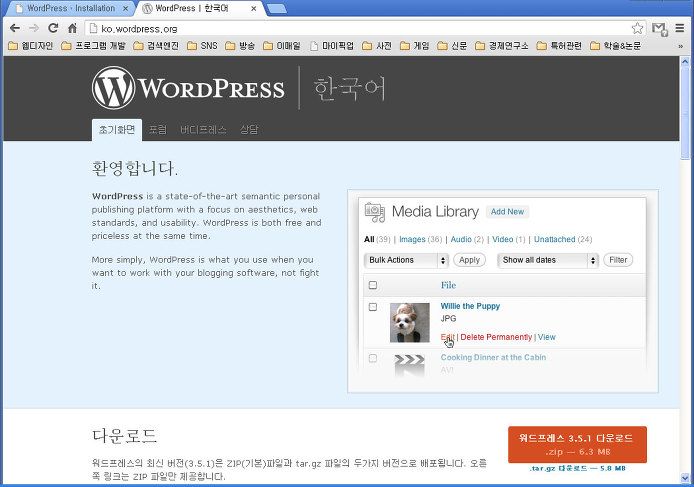
Task: Filter media by Video (1)
Action: click(509, 240)
